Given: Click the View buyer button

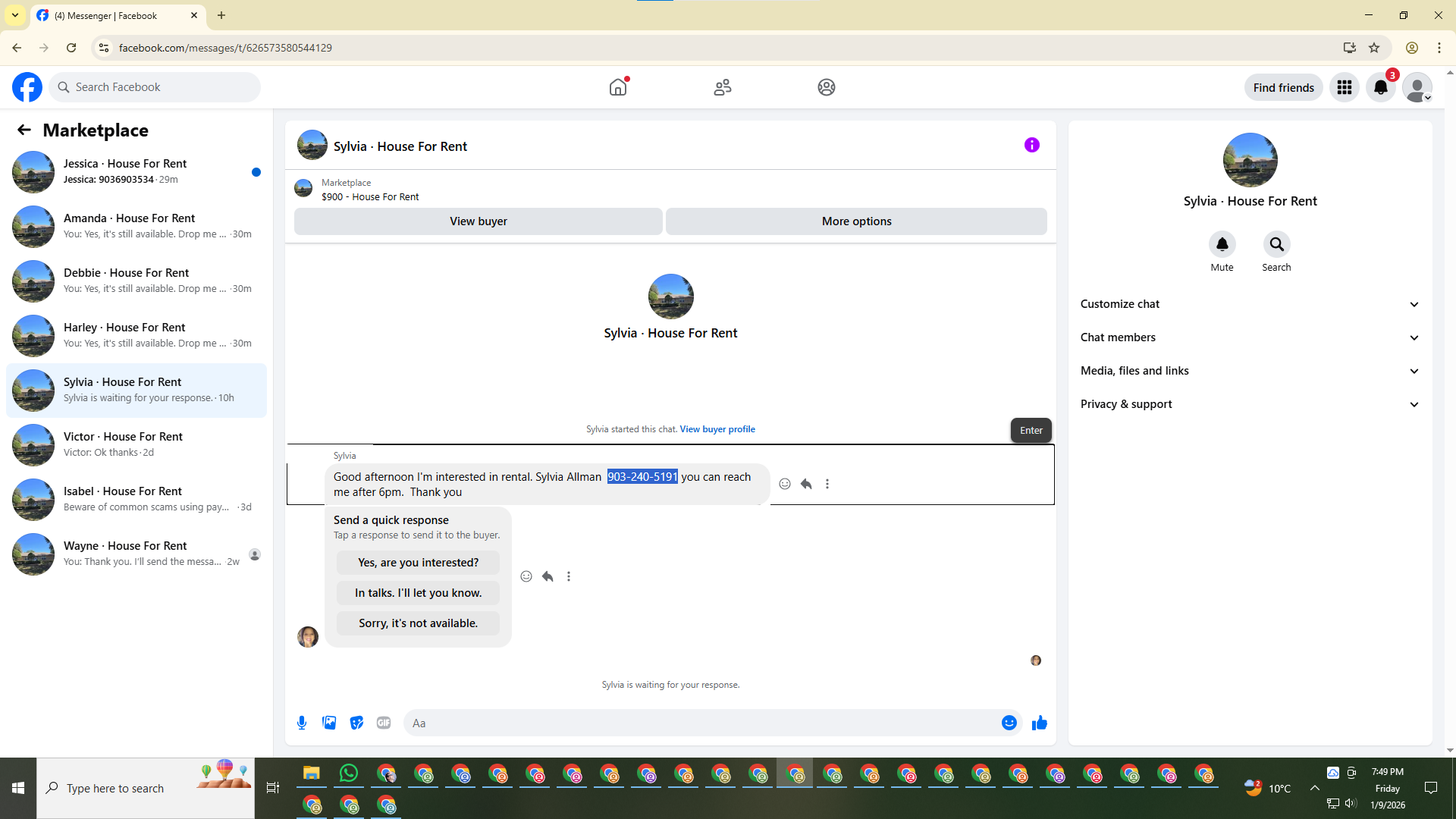Looking at the screenshot, I should 478,221.
